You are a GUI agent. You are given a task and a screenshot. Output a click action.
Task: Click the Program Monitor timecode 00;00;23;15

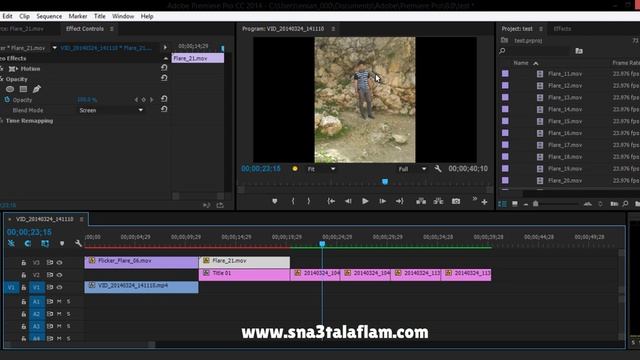tap(261, 169)
